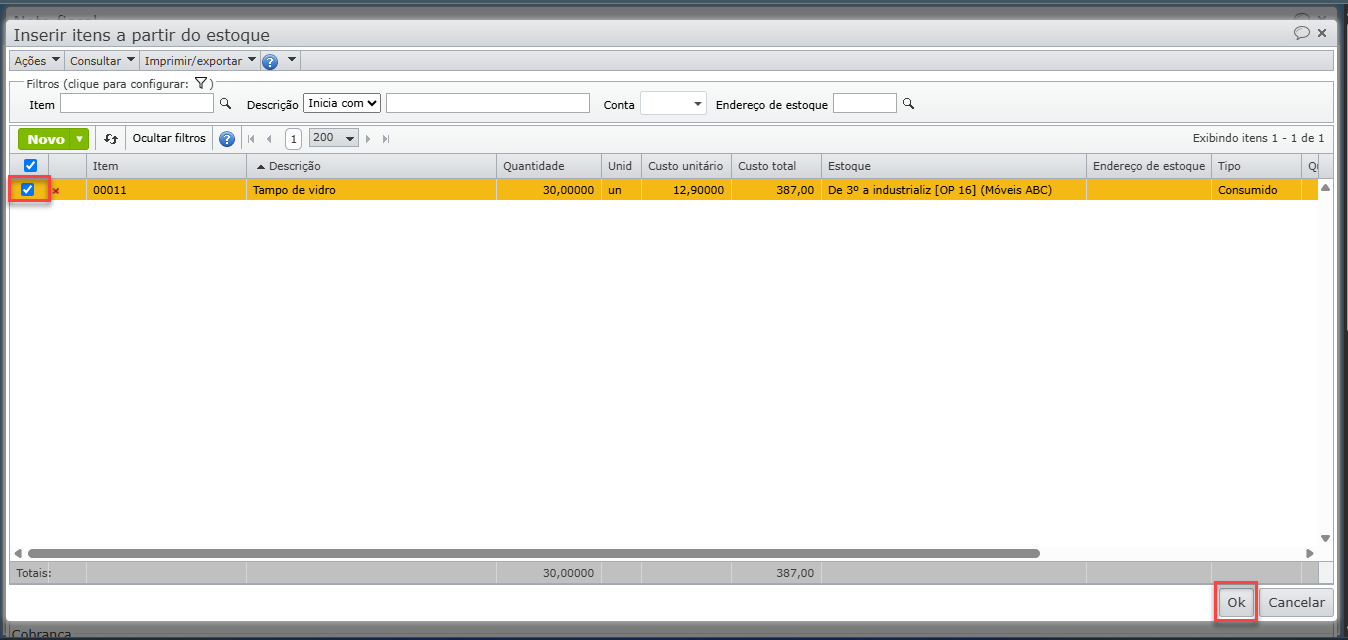This screenshot has height=640, width=1348.
Task: Focus the Endereço de estoque input field
Action: tap(865, 103)
